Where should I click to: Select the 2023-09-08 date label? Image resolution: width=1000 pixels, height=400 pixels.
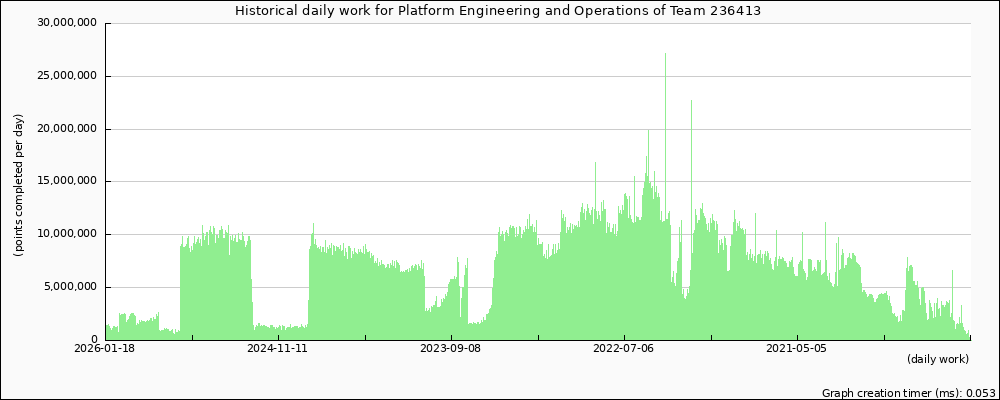tap(451, 349)
